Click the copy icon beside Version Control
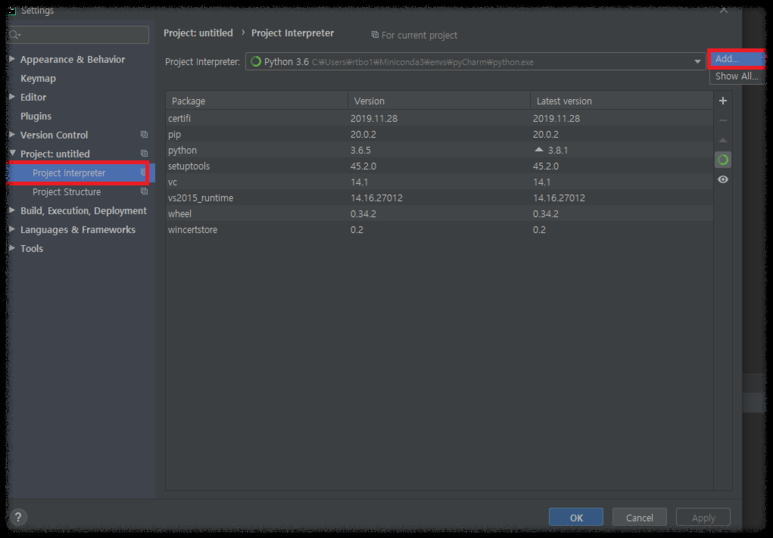 point(144,135)
